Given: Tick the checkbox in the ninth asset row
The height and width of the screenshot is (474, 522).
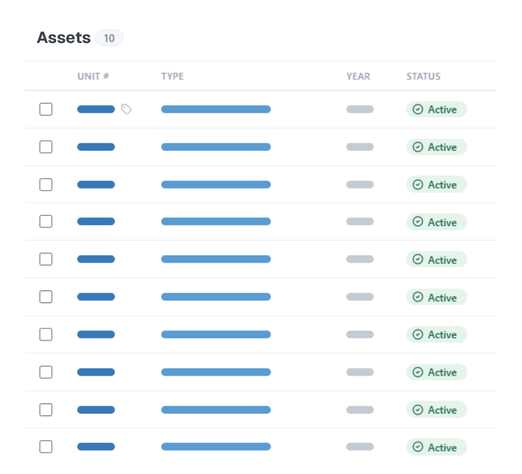Looking at the screenshot, I should click(x=46, y=410).
